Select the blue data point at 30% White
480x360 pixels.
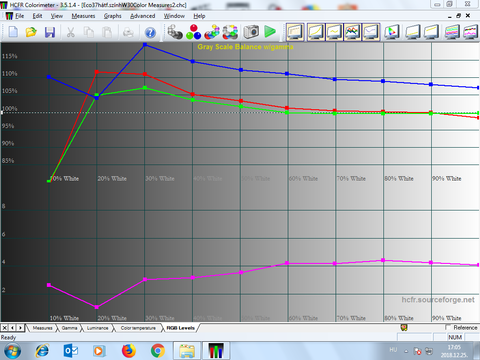(145, 44)
